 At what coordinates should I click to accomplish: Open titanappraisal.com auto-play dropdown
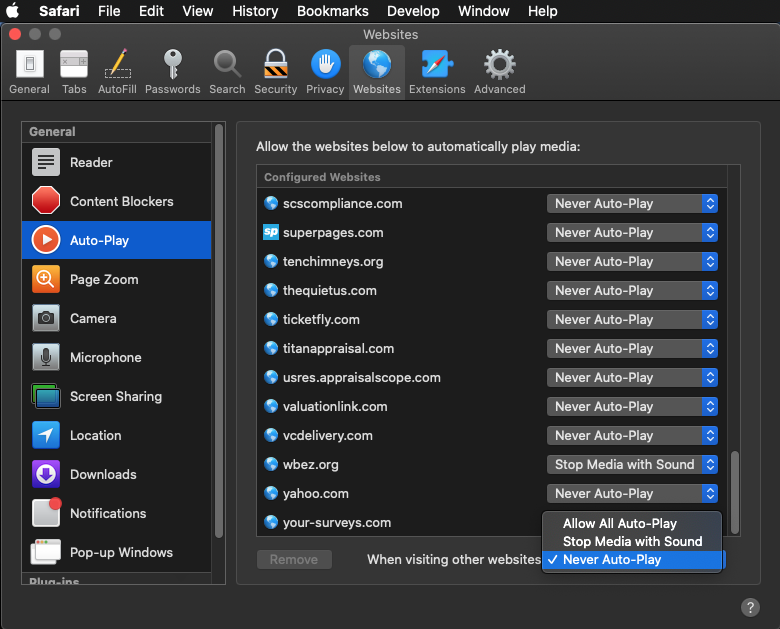[632, 348]
